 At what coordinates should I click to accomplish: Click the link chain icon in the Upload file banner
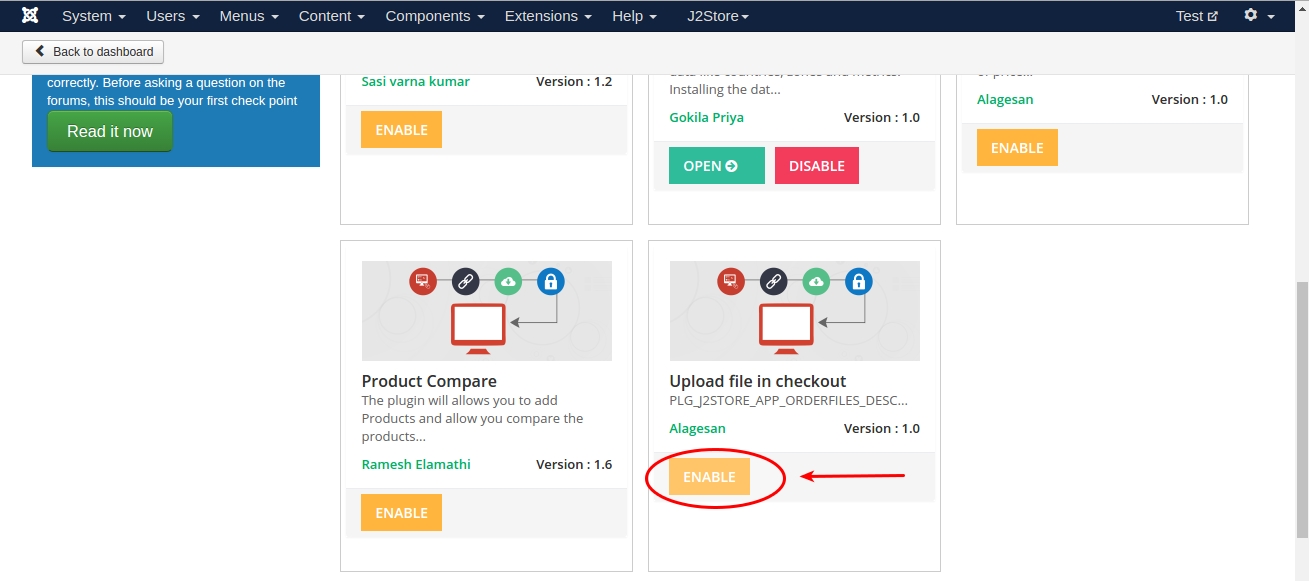(773, 282)
